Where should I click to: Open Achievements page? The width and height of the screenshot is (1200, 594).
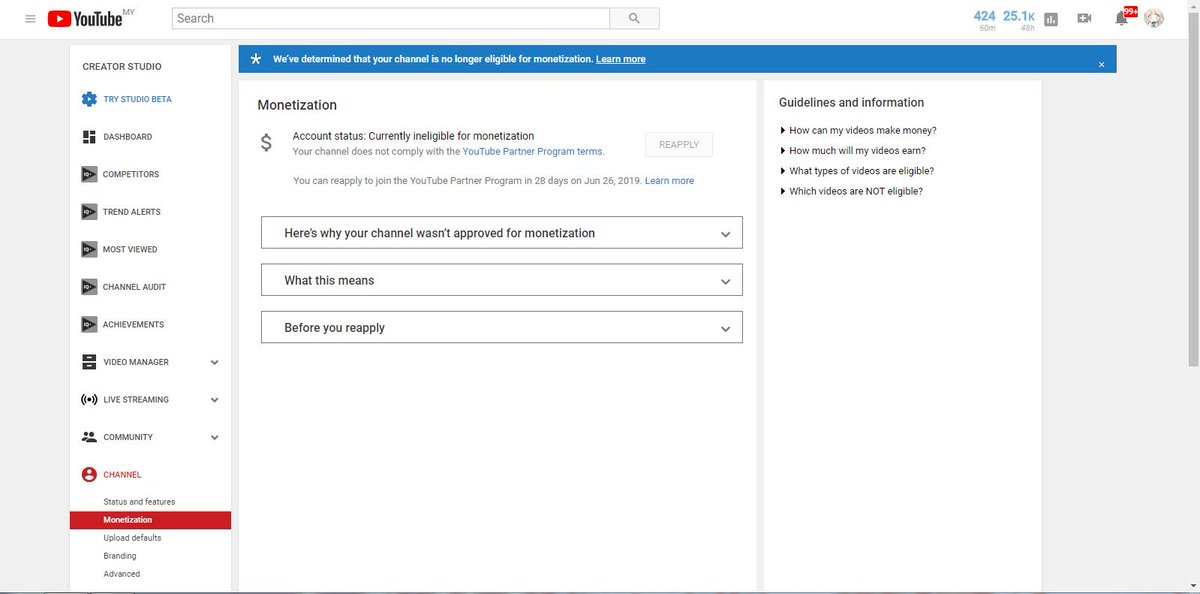click(x=133, y=324)
